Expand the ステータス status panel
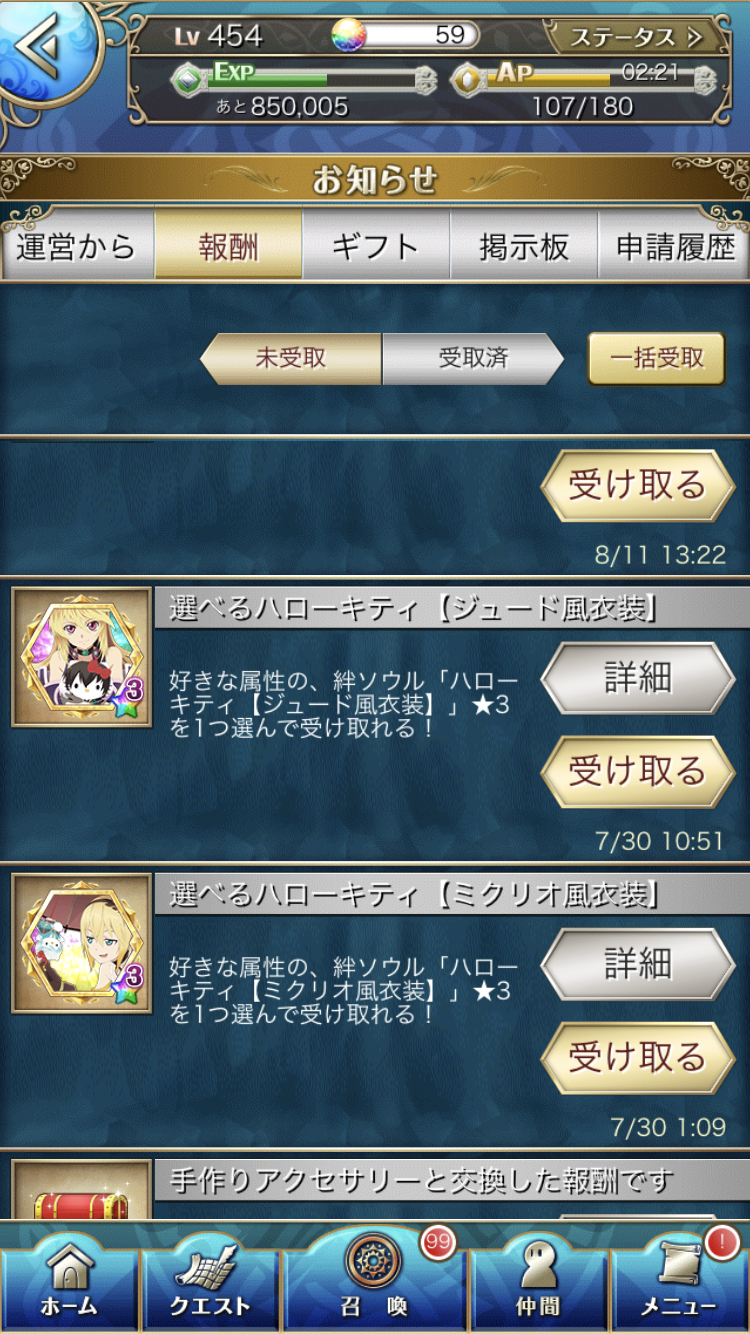 637,38
